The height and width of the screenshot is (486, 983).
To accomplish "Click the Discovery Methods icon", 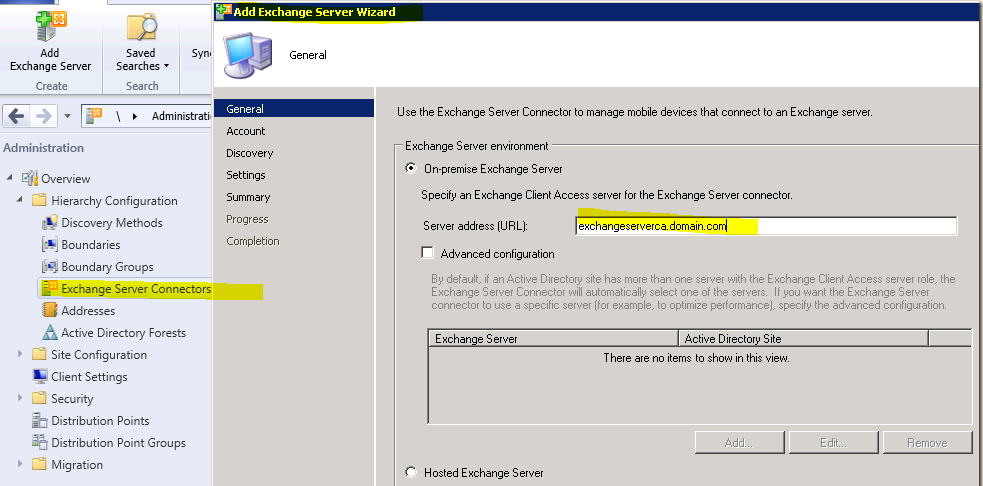I will click(50, 223).
